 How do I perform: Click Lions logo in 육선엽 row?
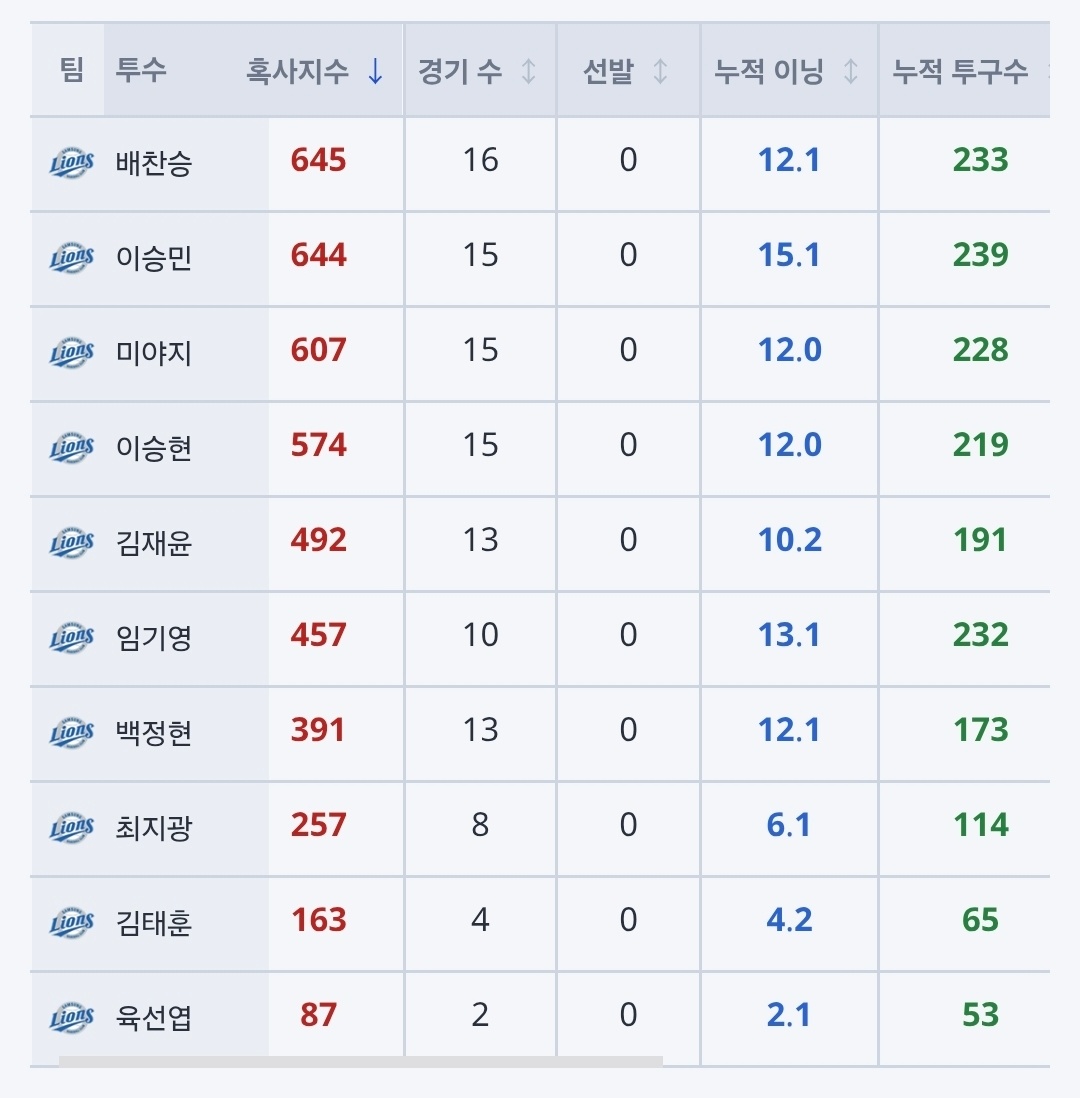click(x=71, y=1017)
